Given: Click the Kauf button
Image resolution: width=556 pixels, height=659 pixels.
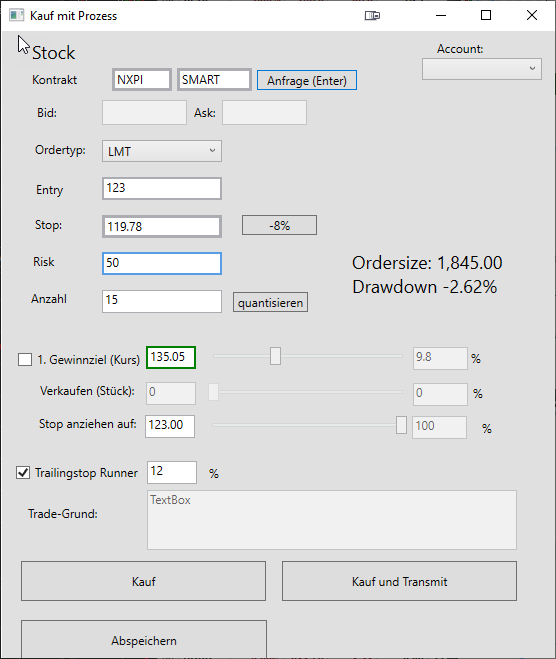Looking at the screenshot, I should [x=143, y=581].
